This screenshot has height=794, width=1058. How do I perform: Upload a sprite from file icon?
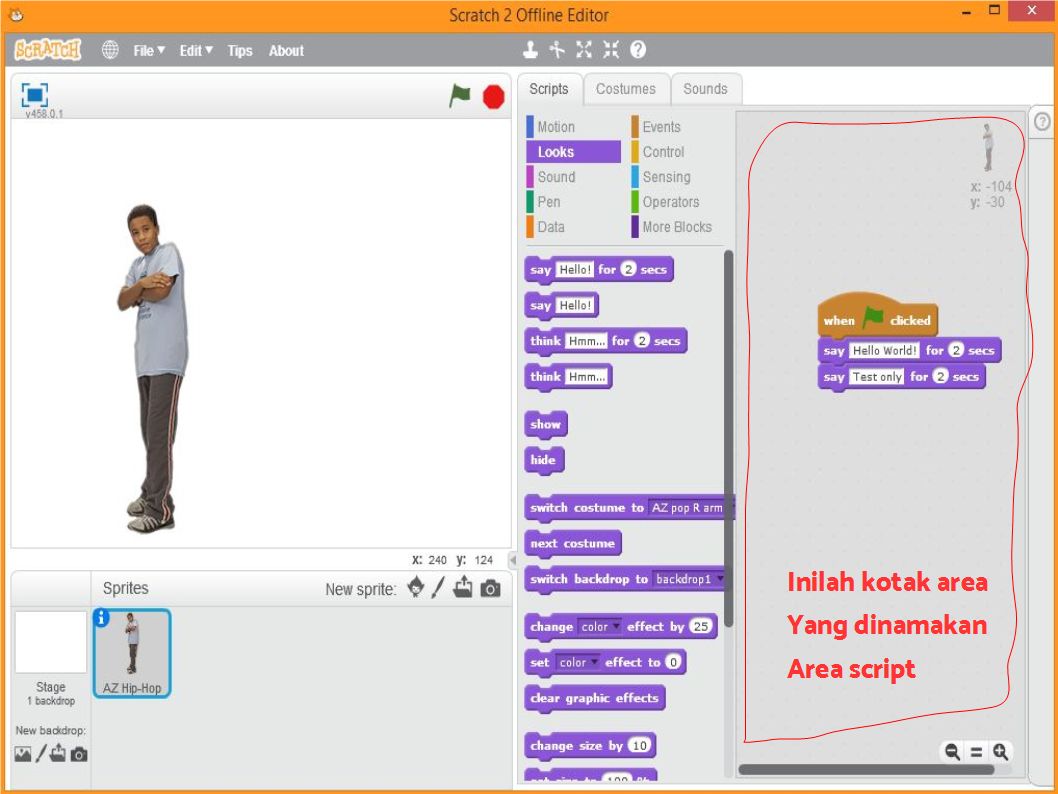[x=461, y=589]
